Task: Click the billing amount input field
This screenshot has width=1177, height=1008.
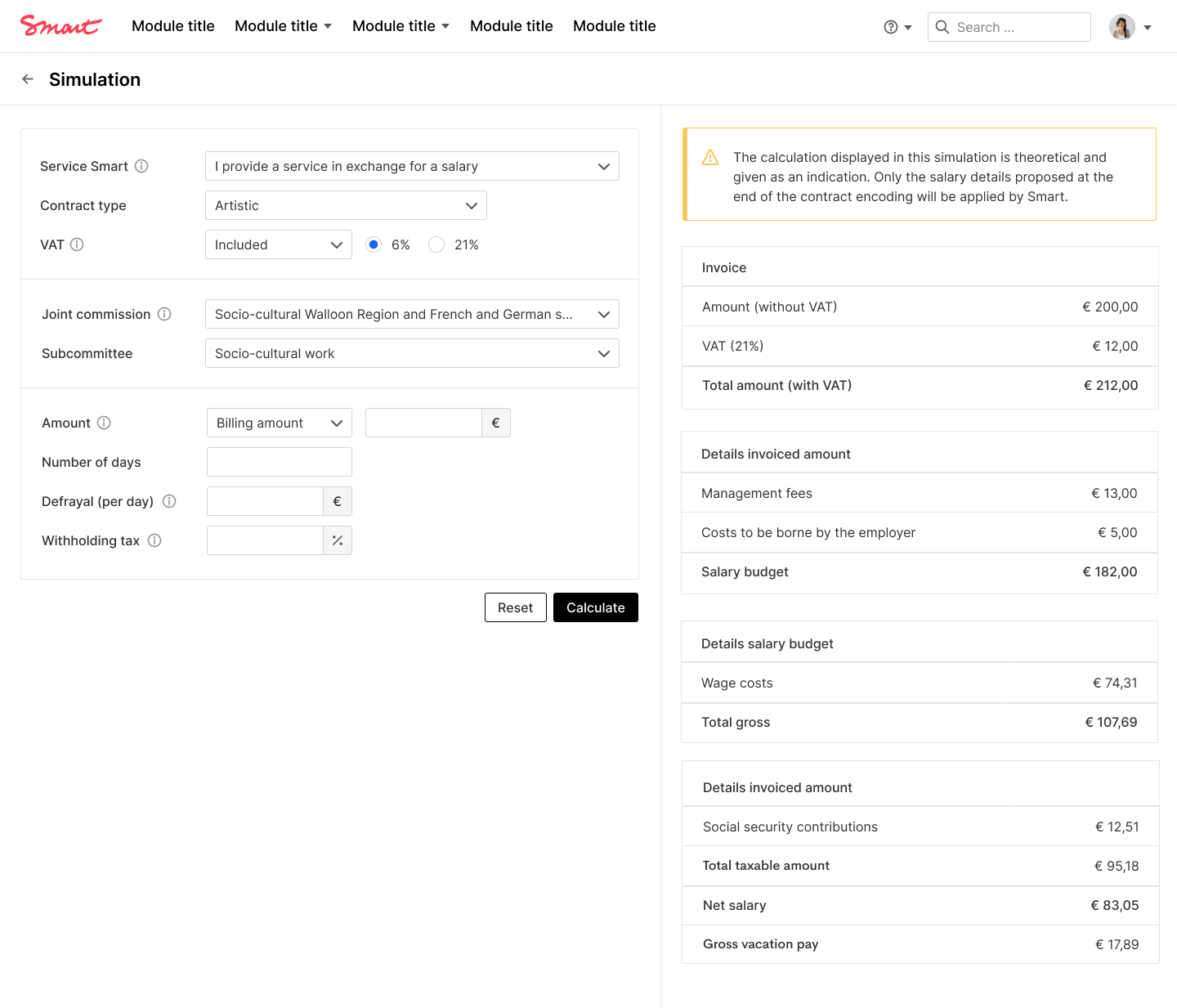Action: point(423,423)
